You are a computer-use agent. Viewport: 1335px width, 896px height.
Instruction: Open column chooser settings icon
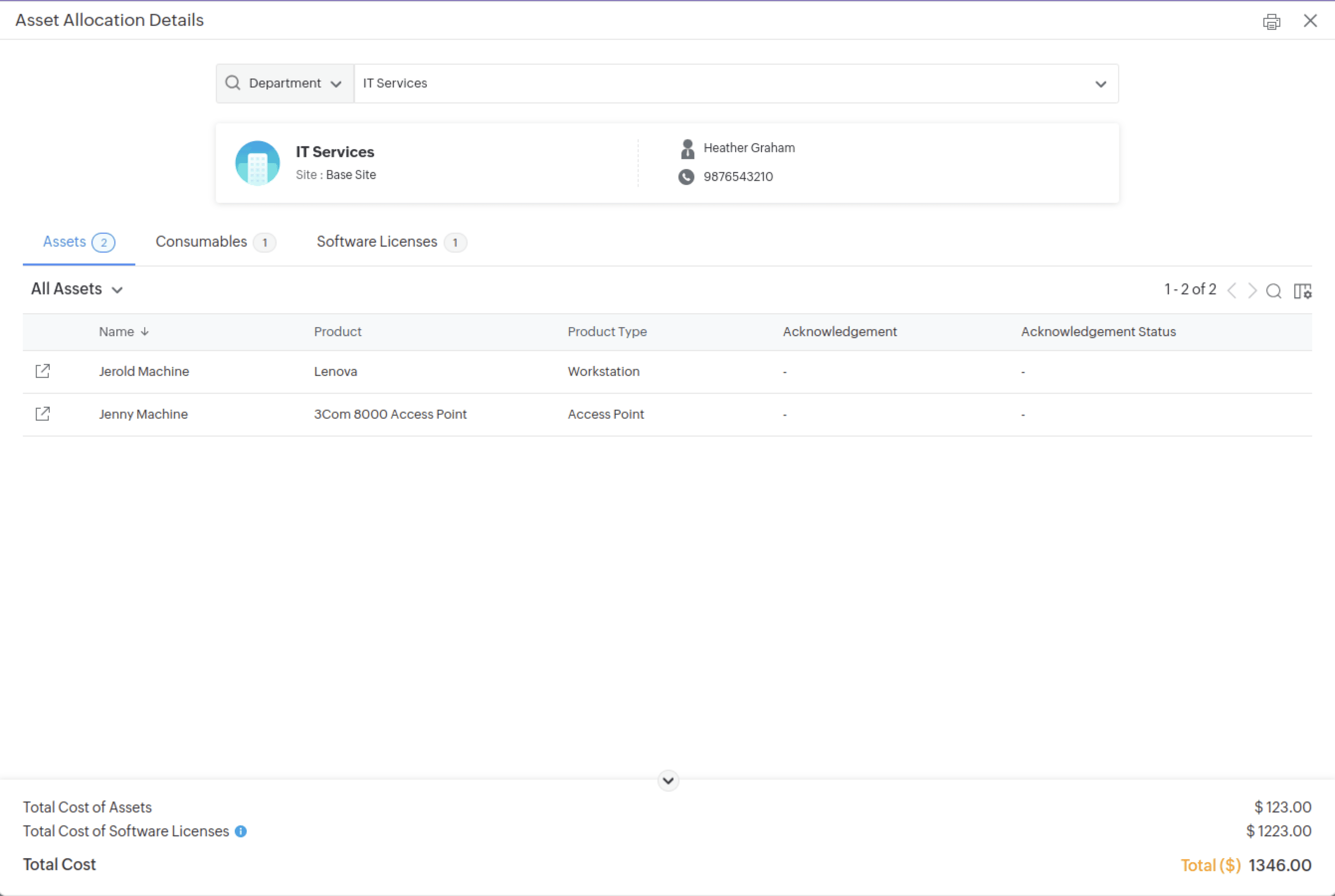click(1303, 291)
